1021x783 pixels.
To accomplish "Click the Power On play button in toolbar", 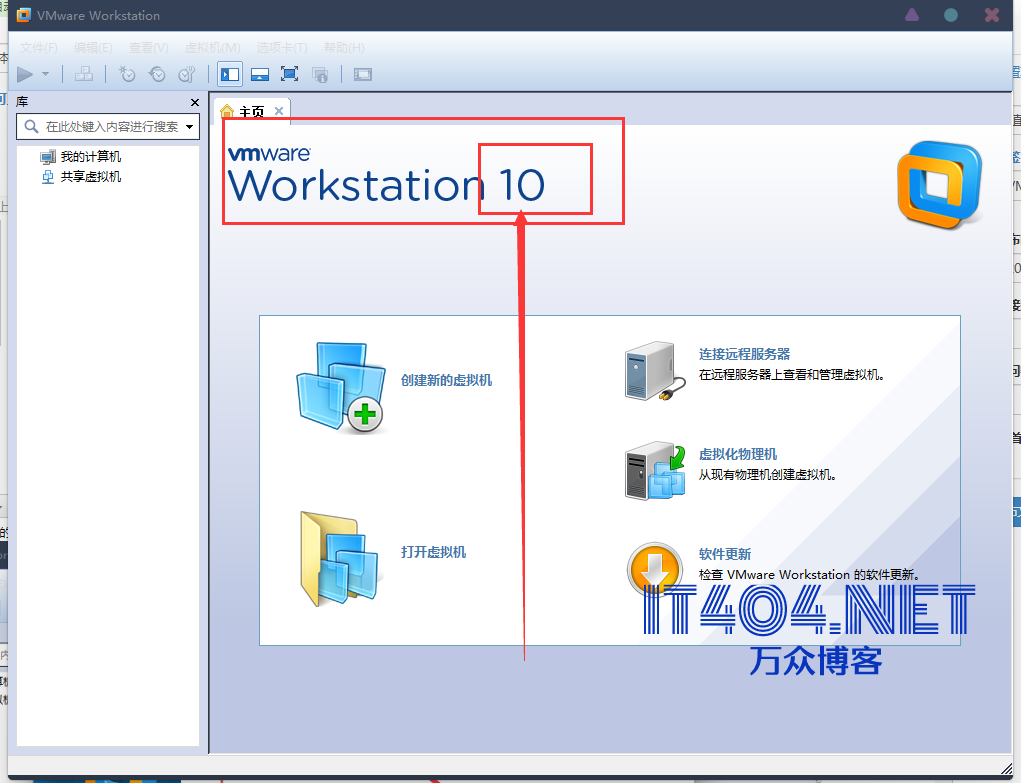I will (x=25, y=74).
